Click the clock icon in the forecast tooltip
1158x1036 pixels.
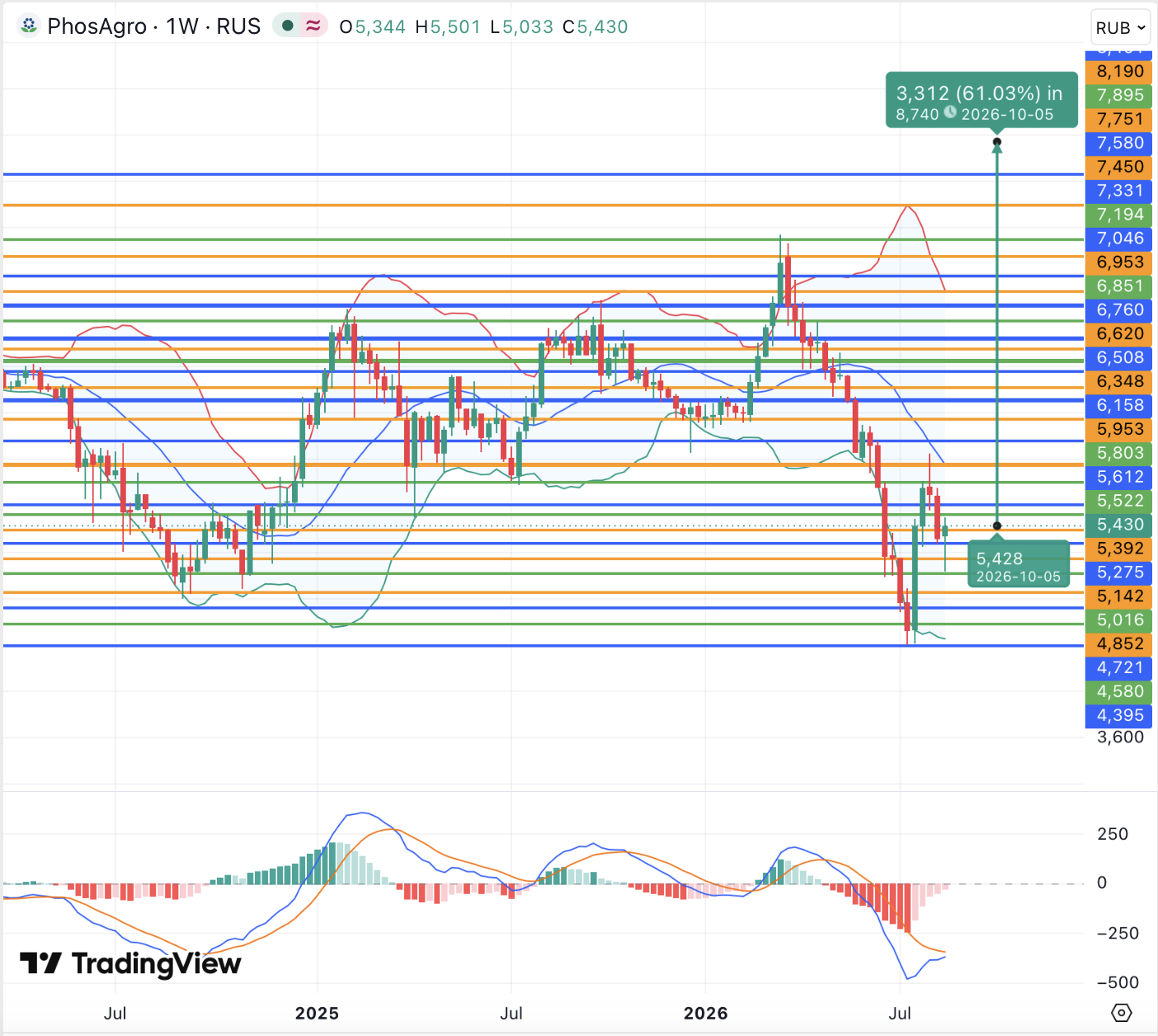[950, 113]
